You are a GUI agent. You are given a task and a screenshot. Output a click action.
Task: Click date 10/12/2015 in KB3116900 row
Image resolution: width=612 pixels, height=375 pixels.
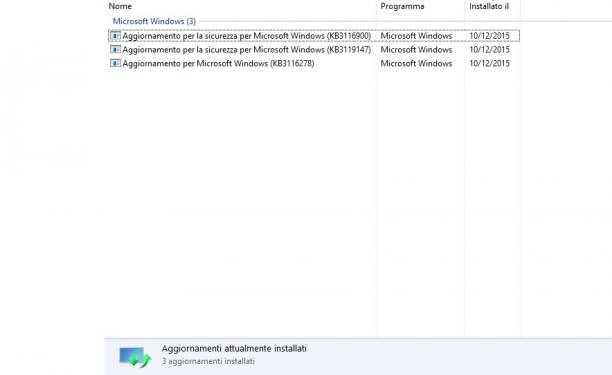tap(489, 36)
